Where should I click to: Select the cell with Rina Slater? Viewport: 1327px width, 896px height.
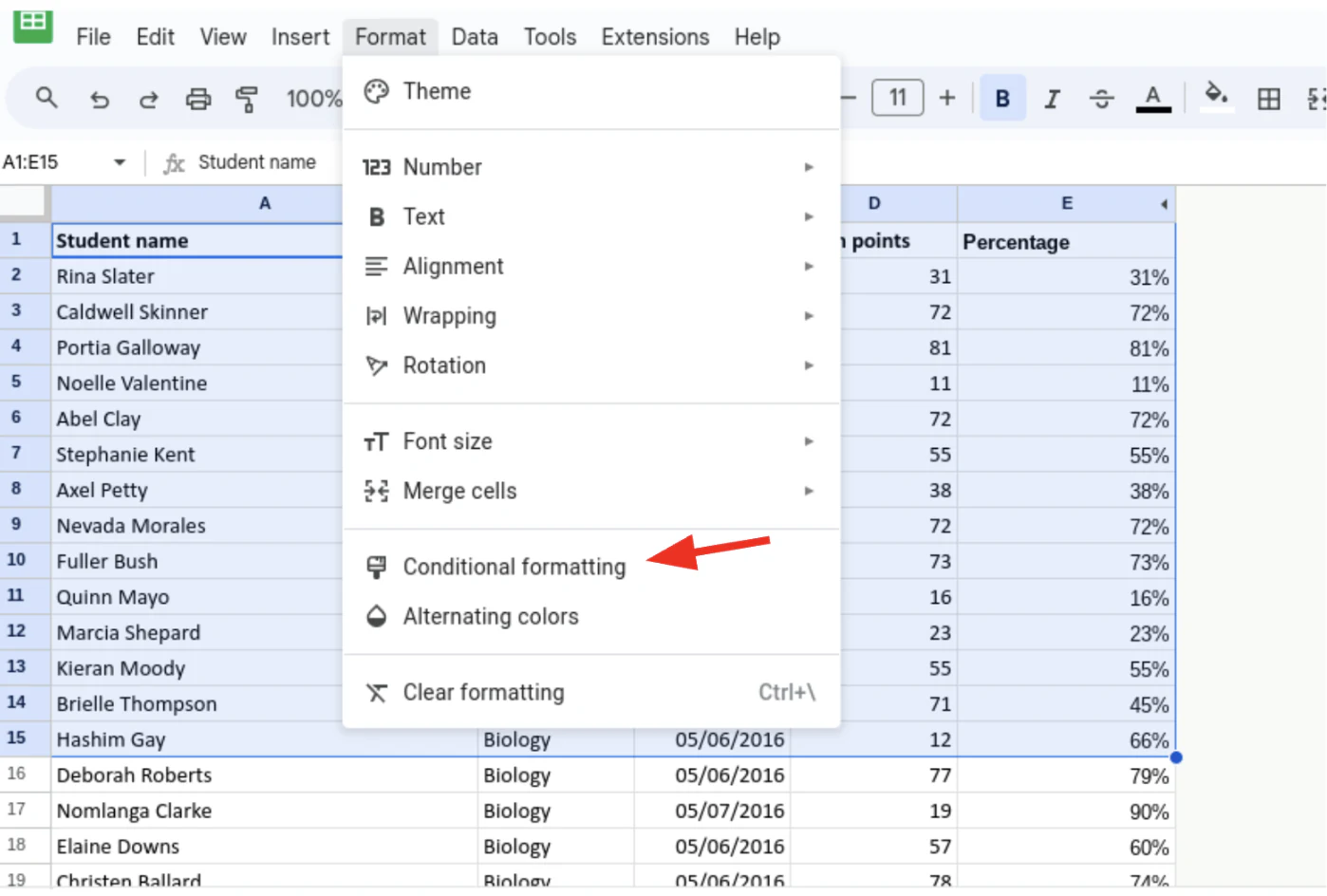pyautogui.click(x=197, y=276)
